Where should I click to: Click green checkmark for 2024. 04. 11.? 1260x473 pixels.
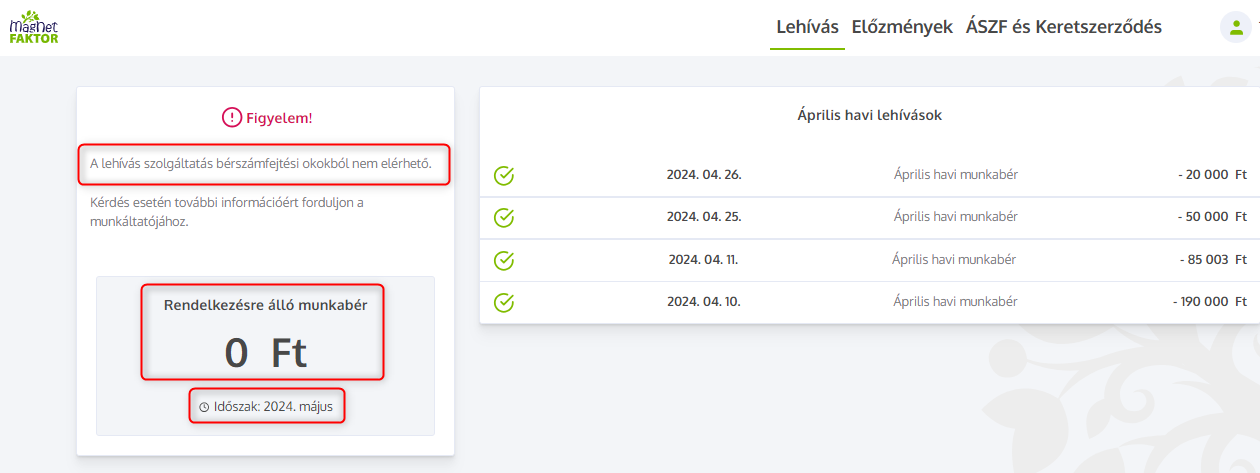[504, 260]
